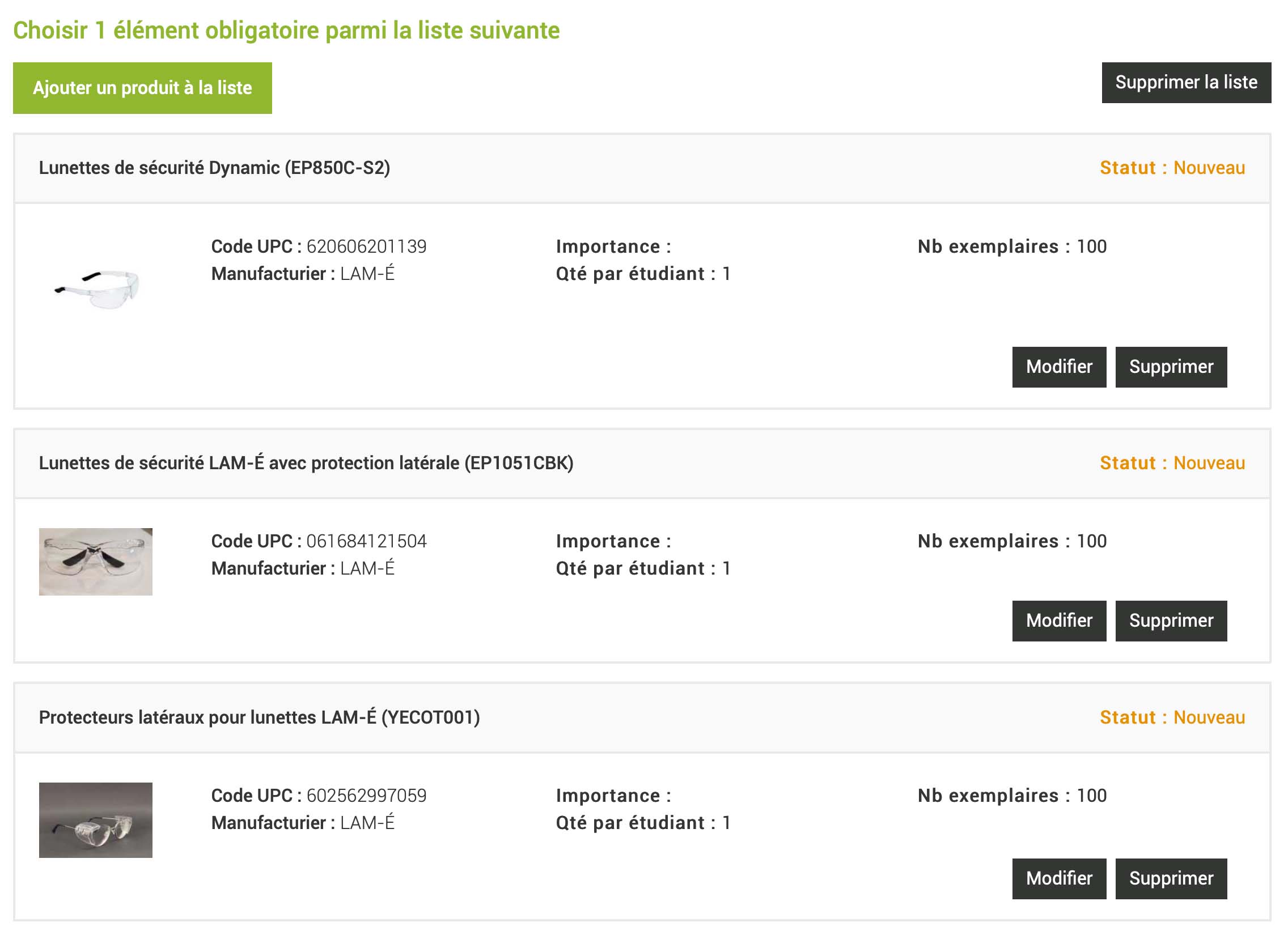This screenshot has height=952, width=1288.
Task: Click on UPC code 602562997059
Action: click(x=366, y=796)
